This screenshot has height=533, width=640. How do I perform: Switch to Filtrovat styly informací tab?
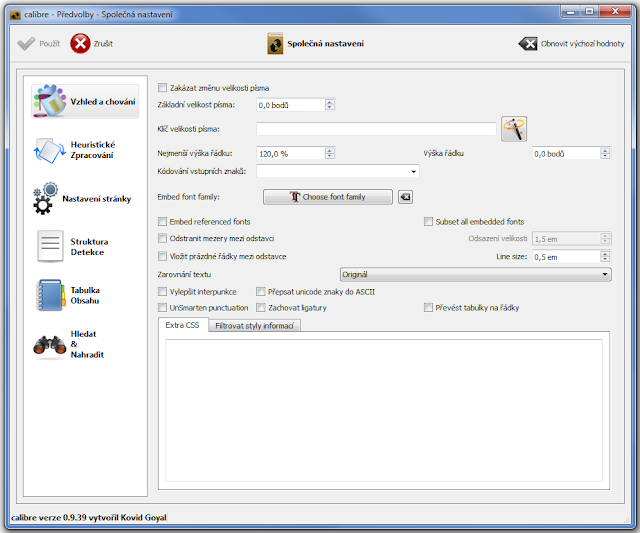254,326
